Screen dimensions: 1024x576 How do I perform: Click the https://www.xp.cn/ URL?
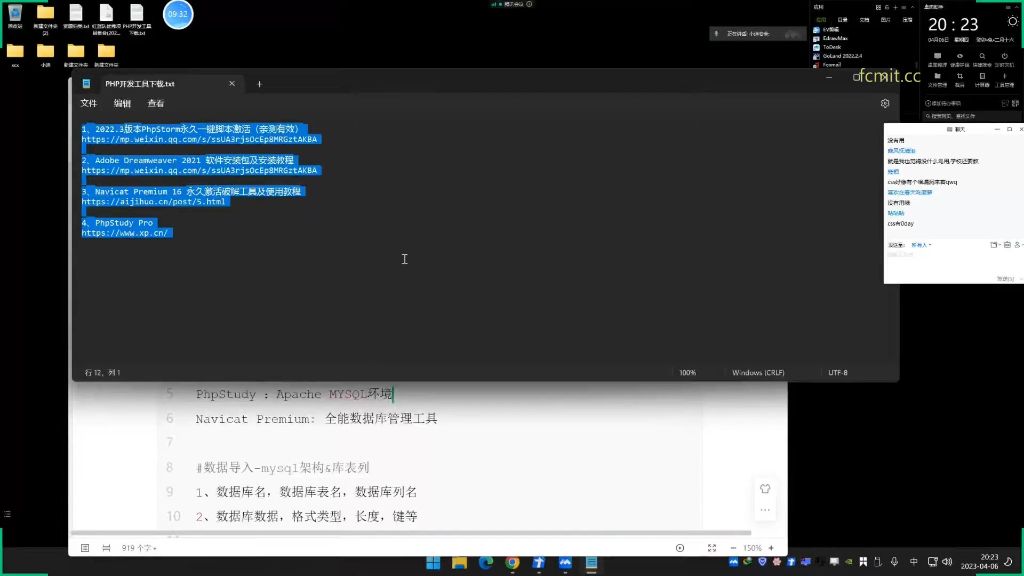(125, 233)
